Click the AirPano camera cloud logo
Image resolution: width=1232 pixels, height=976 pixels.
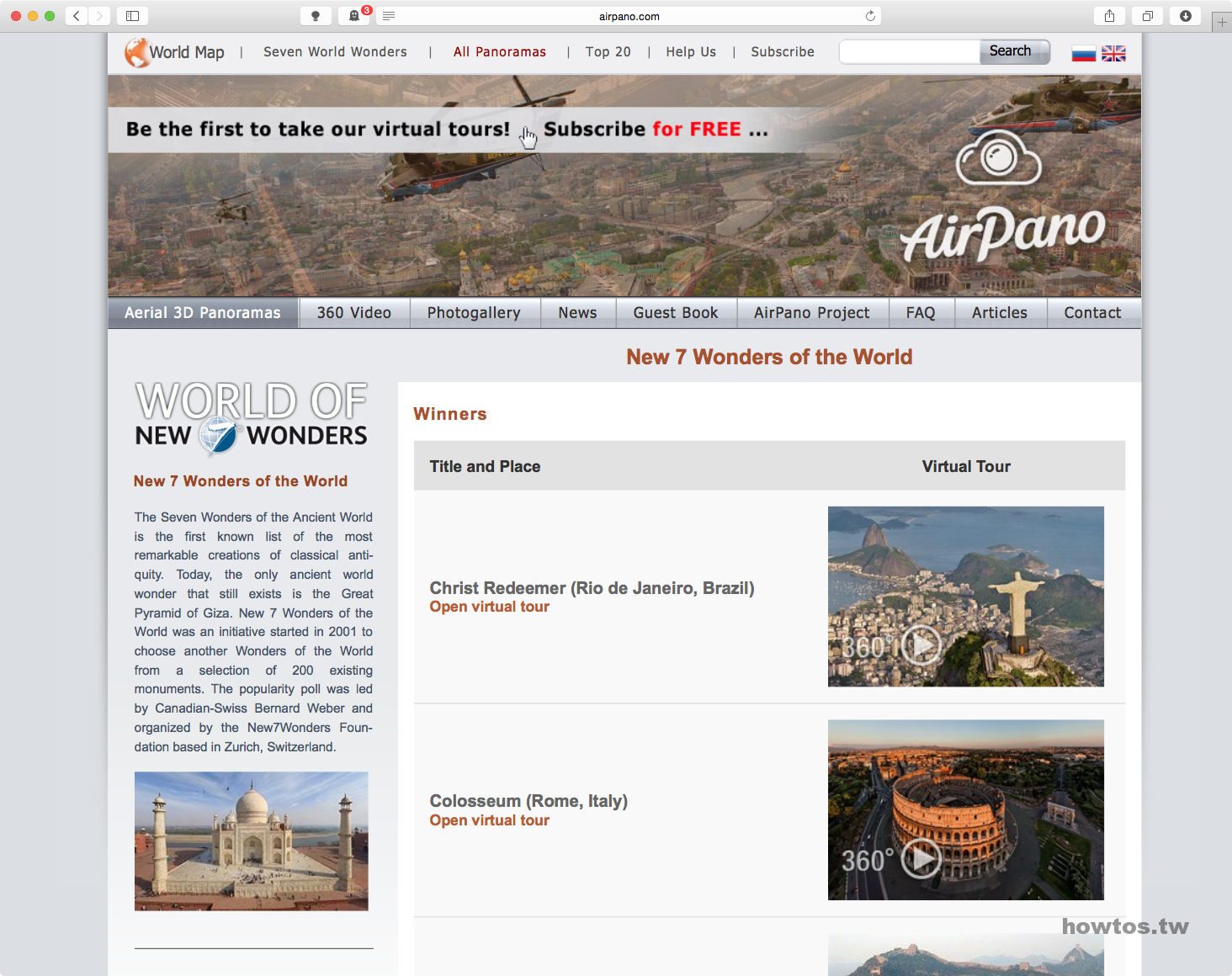coord(999,157)
